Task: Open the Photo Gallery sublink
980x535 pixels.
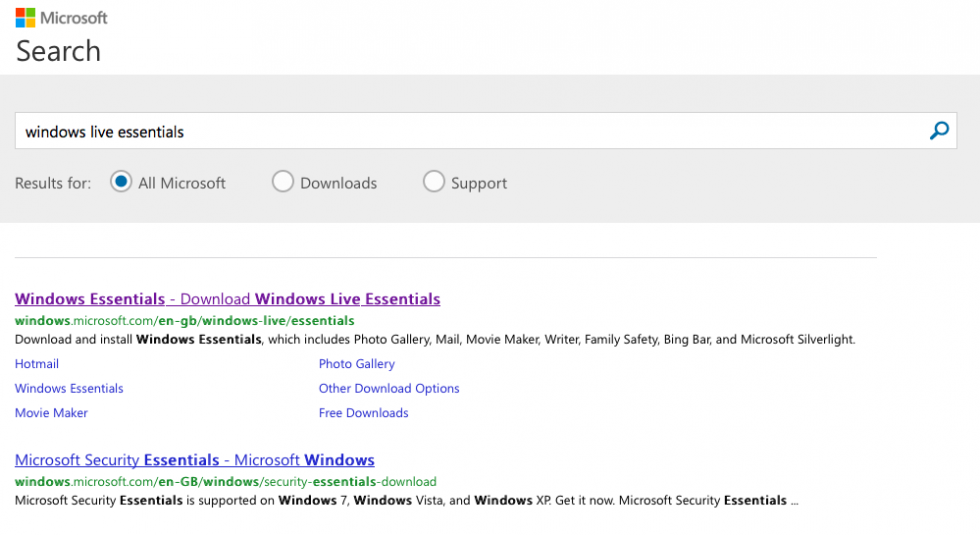Action: click(357, 364)
